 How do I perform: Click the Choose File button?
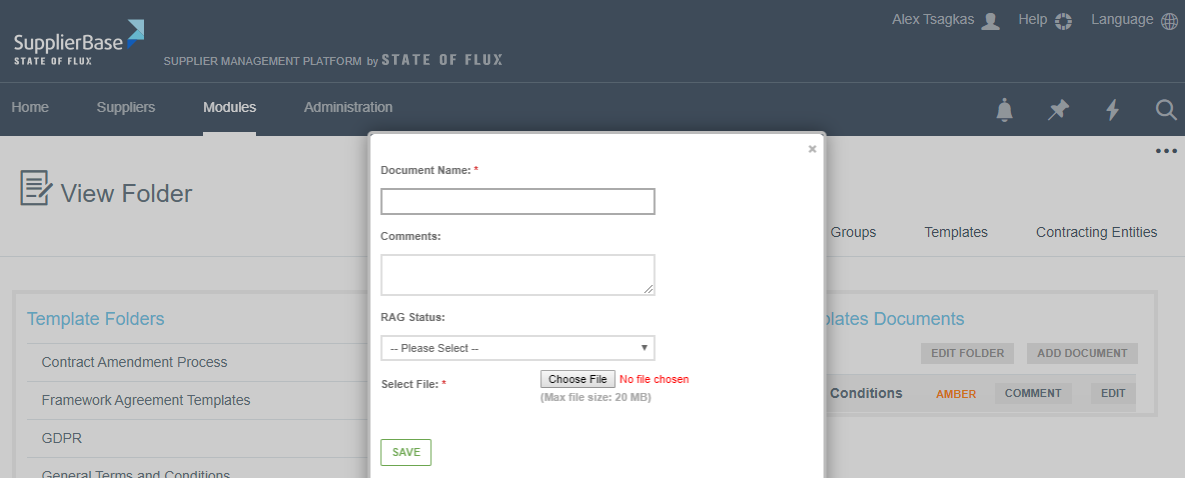pos(578,379)
